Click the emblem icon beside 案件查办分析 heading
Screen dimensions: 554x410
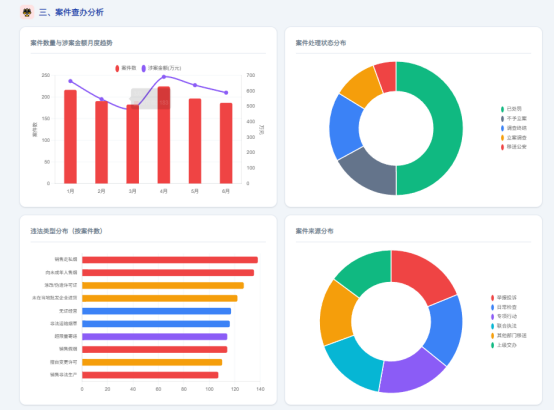tap(27, 12)
